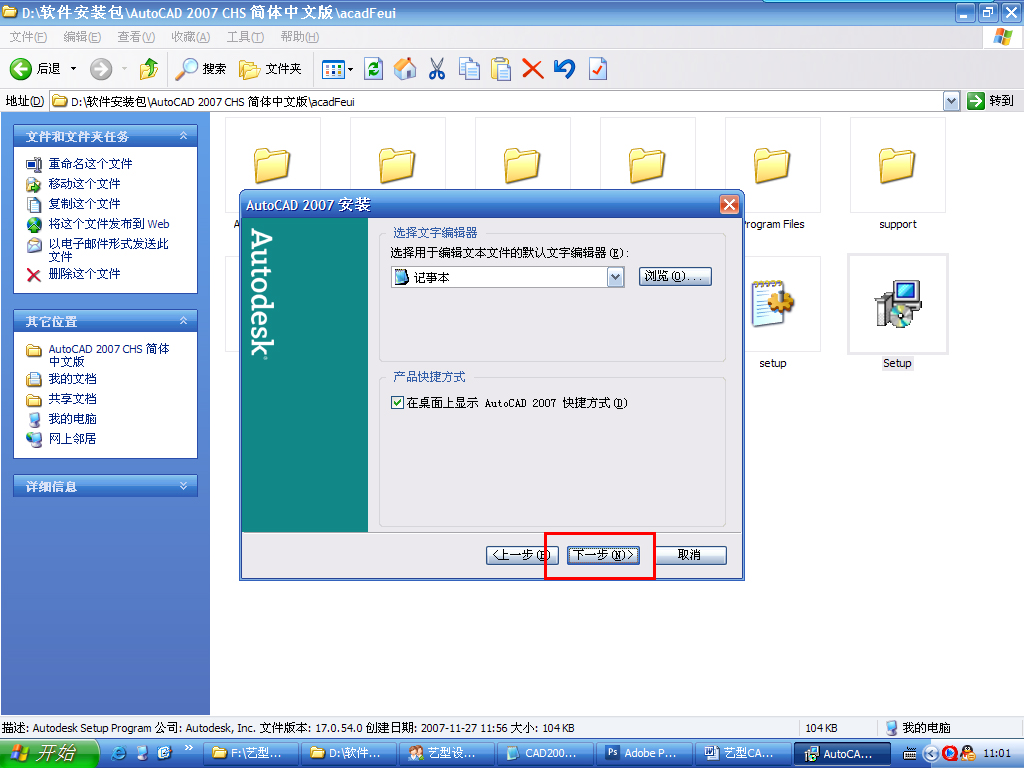The height and width of the screenshot is (768, 1024).
Task: Click the green Refresh icon
Action: (x=374, y=69)
